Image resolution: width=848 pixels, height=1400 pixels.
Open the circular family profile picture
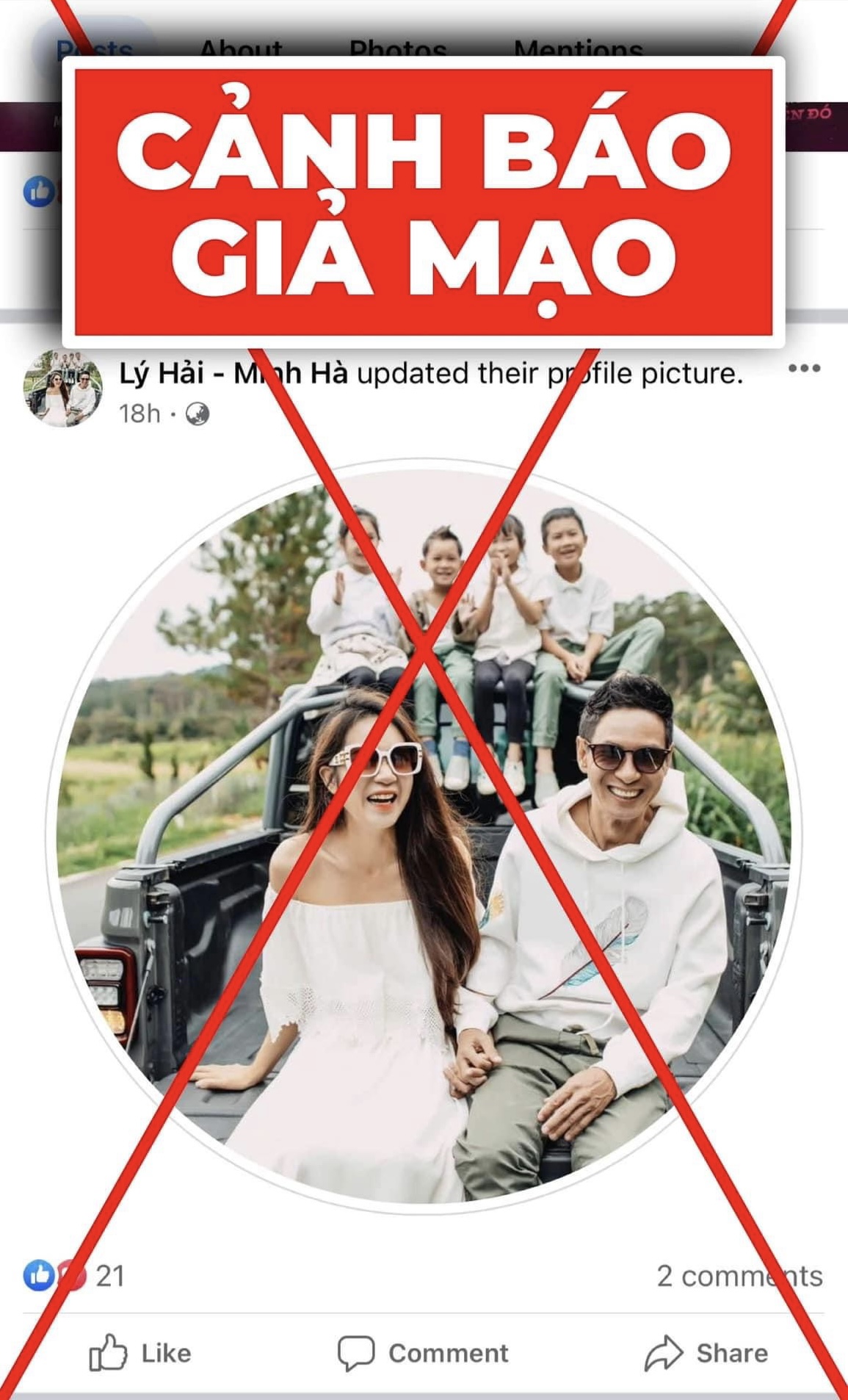point(424,837)
